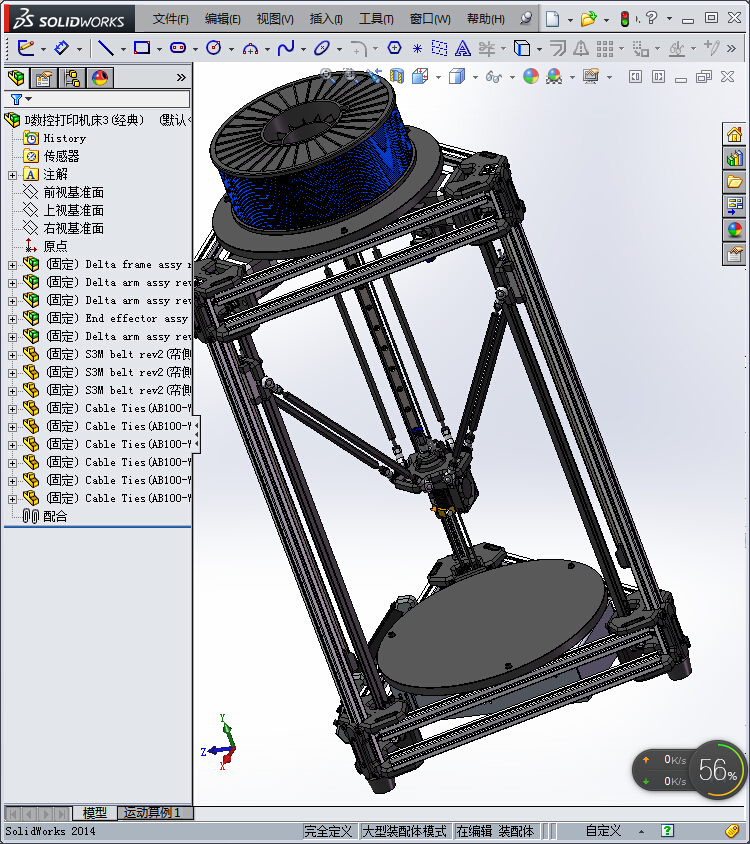The width and height of the screenshot is (750, 844).
Task: Select the 前视基准面 plane
Action: click(x=73, y=192)
